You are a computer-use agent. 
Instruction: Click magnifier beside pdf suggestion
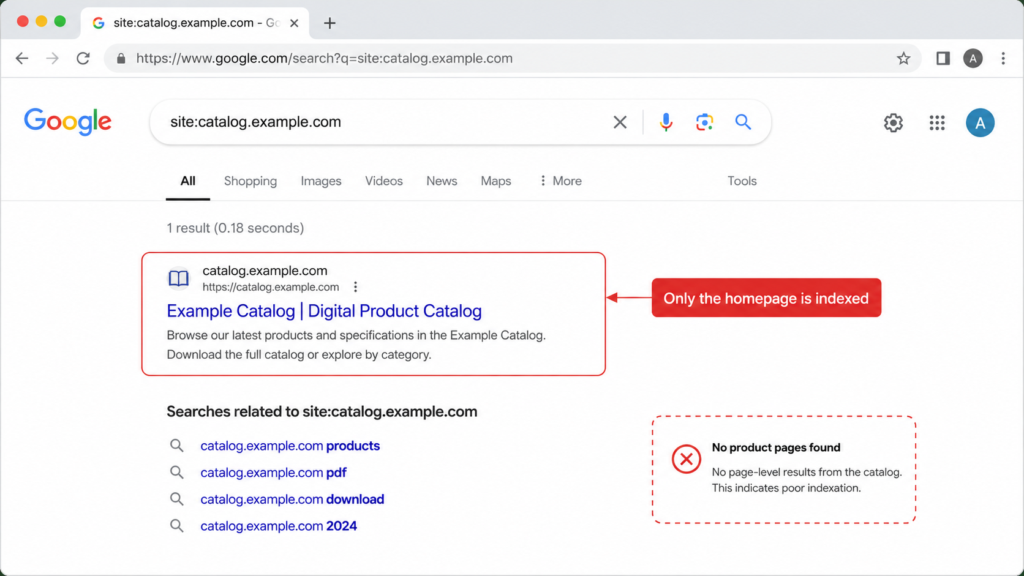[176, 472]
